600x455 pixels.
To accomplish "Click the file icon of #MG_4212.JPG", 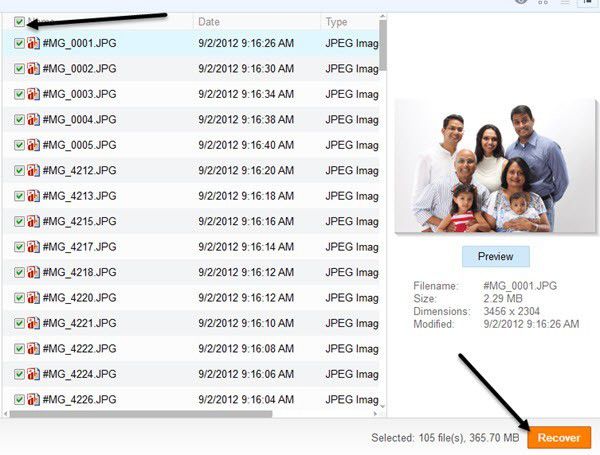I will [33, 171].
